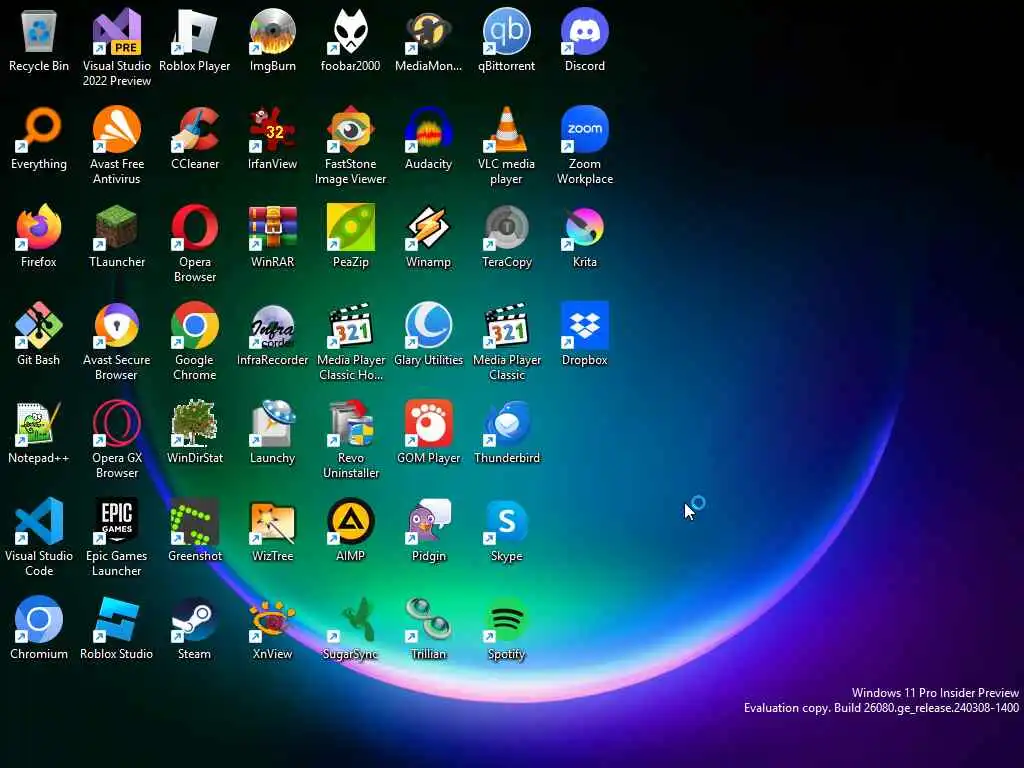Click the Opera Browser shortcut
1024x768 pixels.
(x=195, y=227)
